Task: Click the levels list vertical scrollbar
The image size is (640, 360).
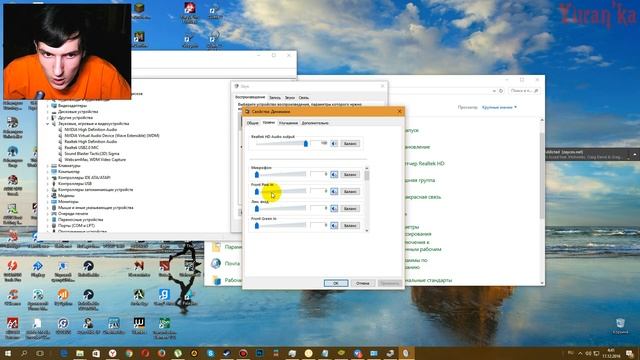Action: (x=367, y=199)
